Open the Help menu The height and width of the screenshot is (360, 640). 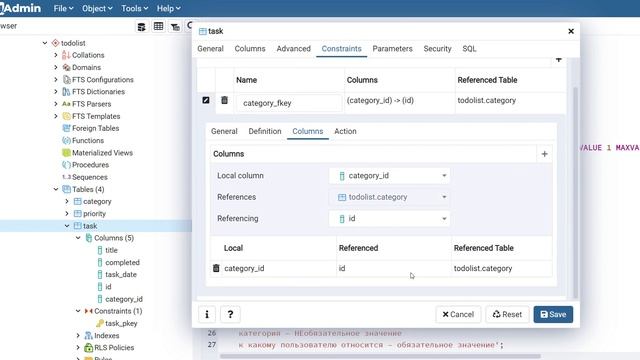(x=169, y=8)
